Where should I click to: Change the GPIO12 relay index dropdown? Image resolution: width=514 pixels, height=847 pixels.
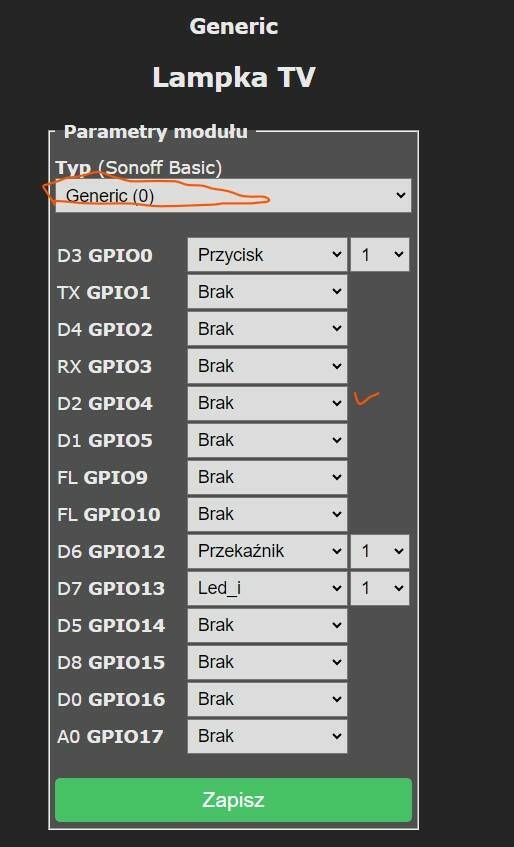380,551
